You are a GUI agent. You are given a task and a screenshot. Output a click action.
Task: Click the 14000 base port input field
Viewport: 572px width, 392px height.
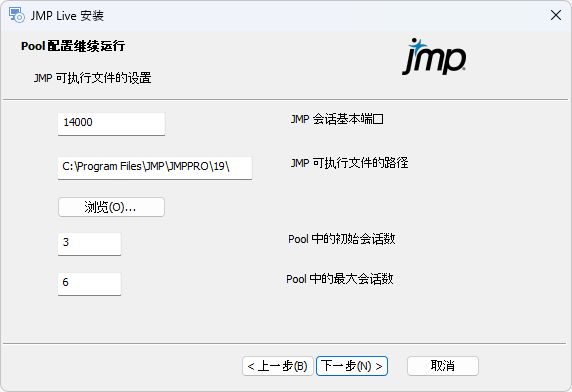pos(111,124)
